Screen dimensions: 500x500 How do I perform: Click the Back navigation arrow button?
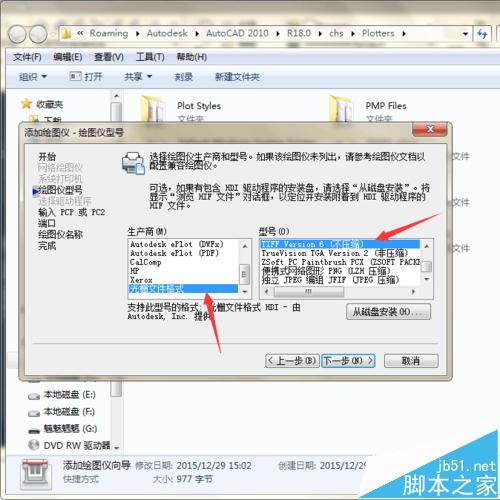pos(17,34)
